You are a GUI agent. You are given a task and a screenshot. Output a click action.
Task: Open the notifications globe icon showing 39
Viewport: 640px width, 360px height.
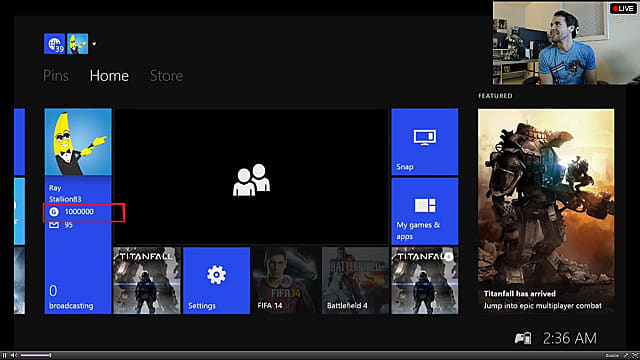click(x=54, y=44)
